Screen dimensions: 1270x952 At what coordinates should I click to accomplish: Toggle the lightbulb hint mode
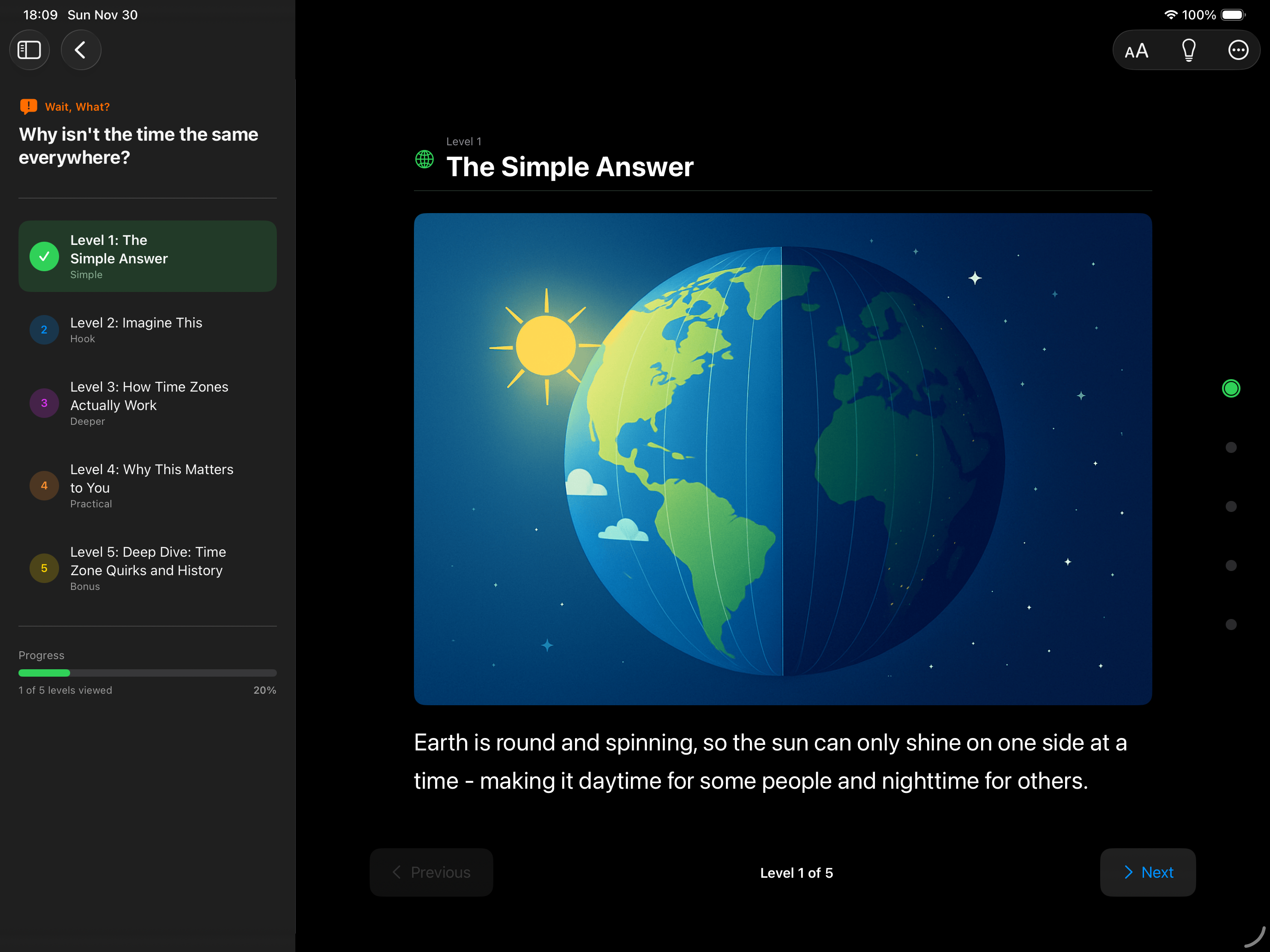[1187, 50]
